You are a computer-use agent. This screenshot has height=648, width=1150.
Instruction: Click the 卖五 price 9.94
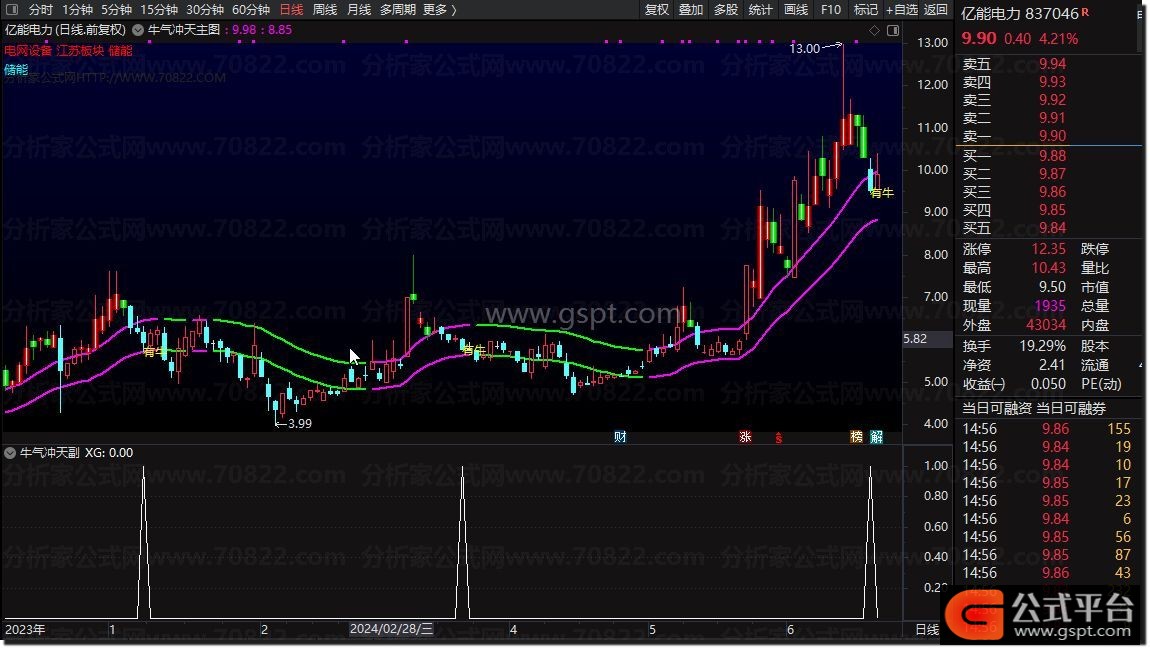tap(1052, 65)
